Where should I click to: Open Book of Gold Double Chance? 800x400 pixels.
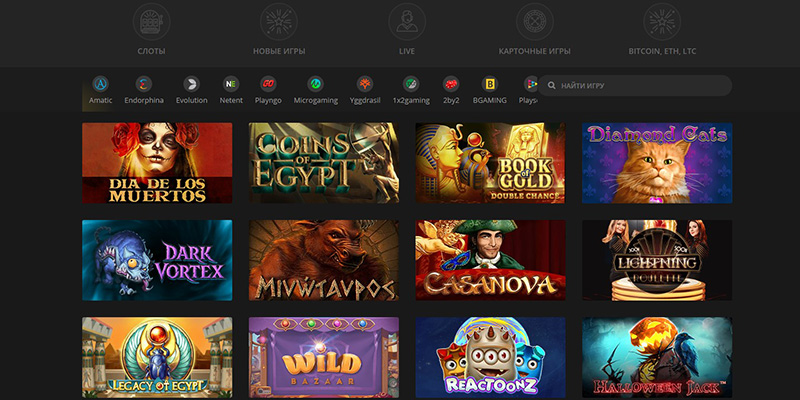[490, 163]
